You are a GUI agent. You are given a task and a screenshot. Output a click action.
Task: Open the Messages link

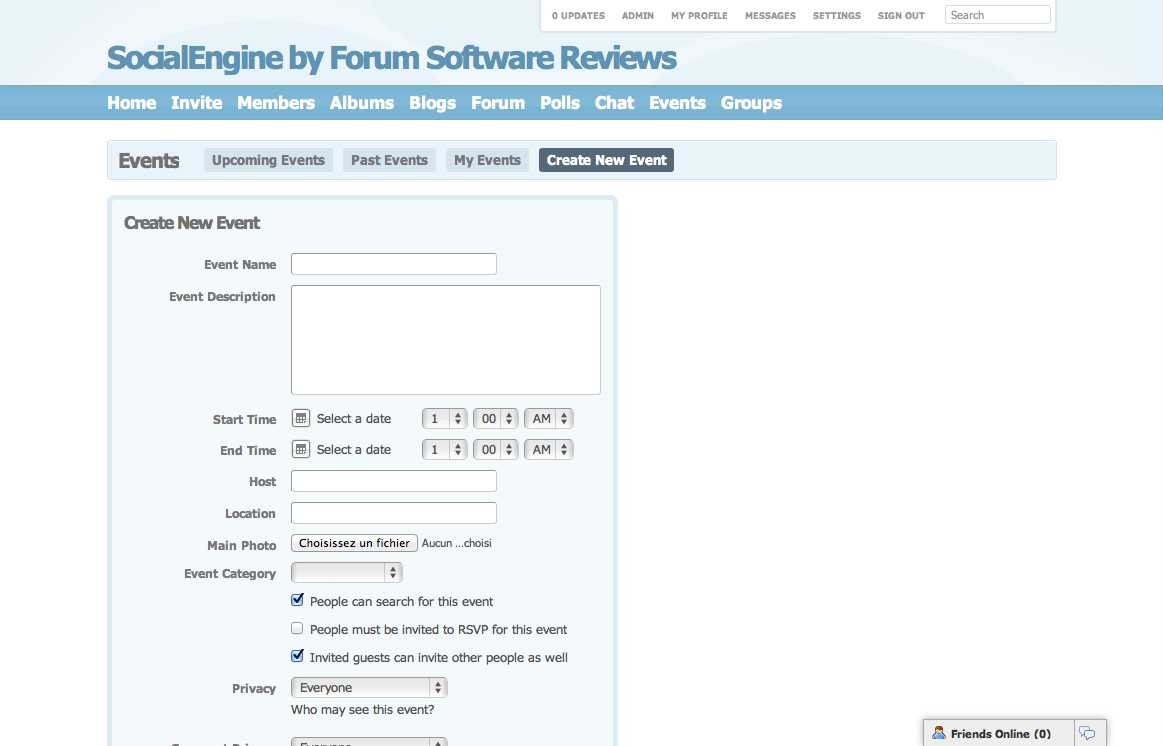pyautogui.click(x=770, y=16)
